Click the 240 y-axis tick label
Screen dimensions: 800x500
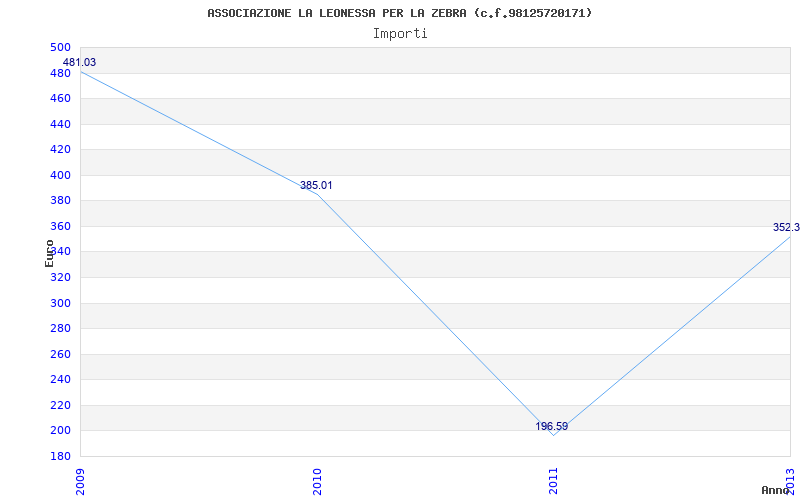pyautogui.click(x=60, y=380)
